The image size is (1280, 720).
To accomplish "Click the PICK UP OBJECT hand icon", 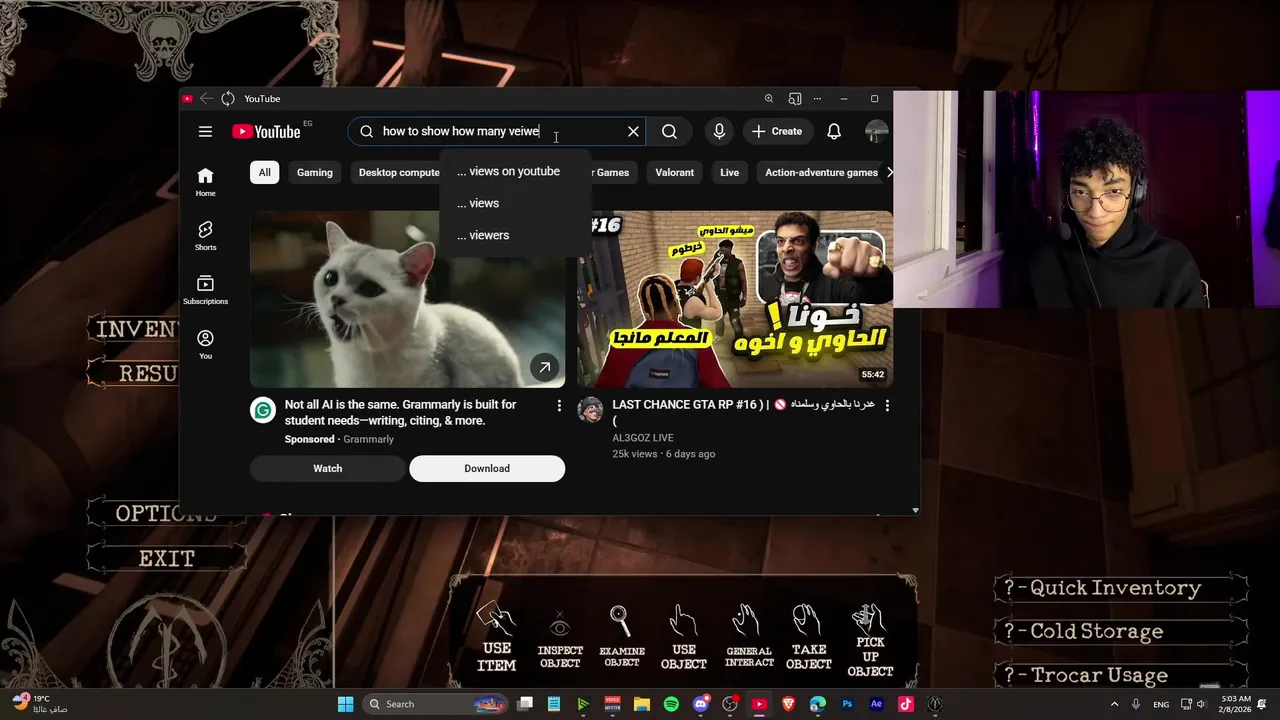I will click(x=870, y=618).
